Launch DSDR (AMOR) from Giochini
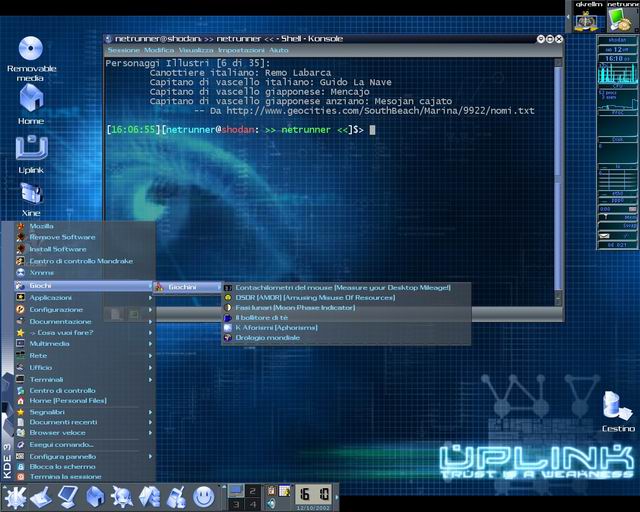 click(346, 298)
